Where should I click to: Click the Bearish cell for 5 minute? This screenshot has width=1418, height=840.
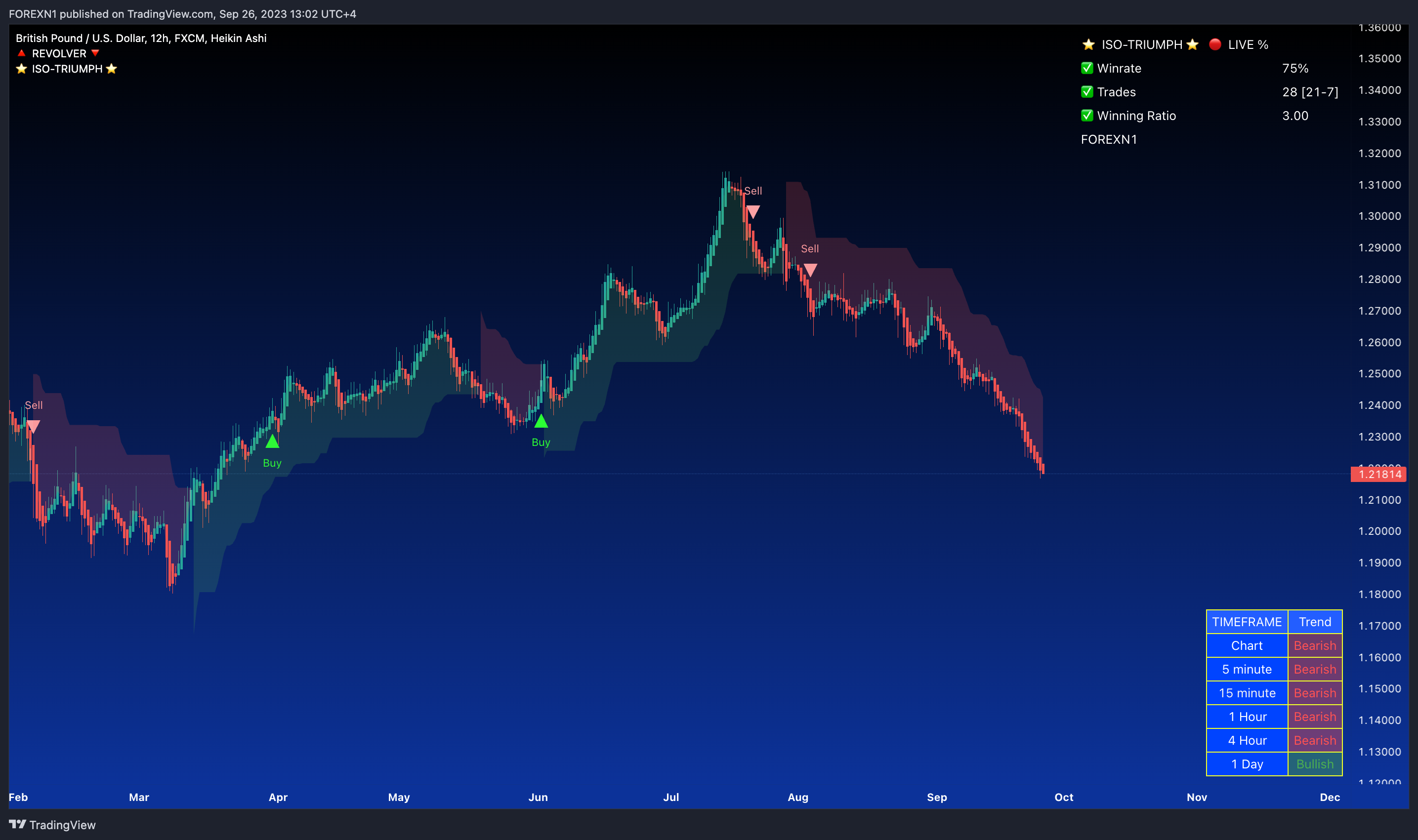1315,669
